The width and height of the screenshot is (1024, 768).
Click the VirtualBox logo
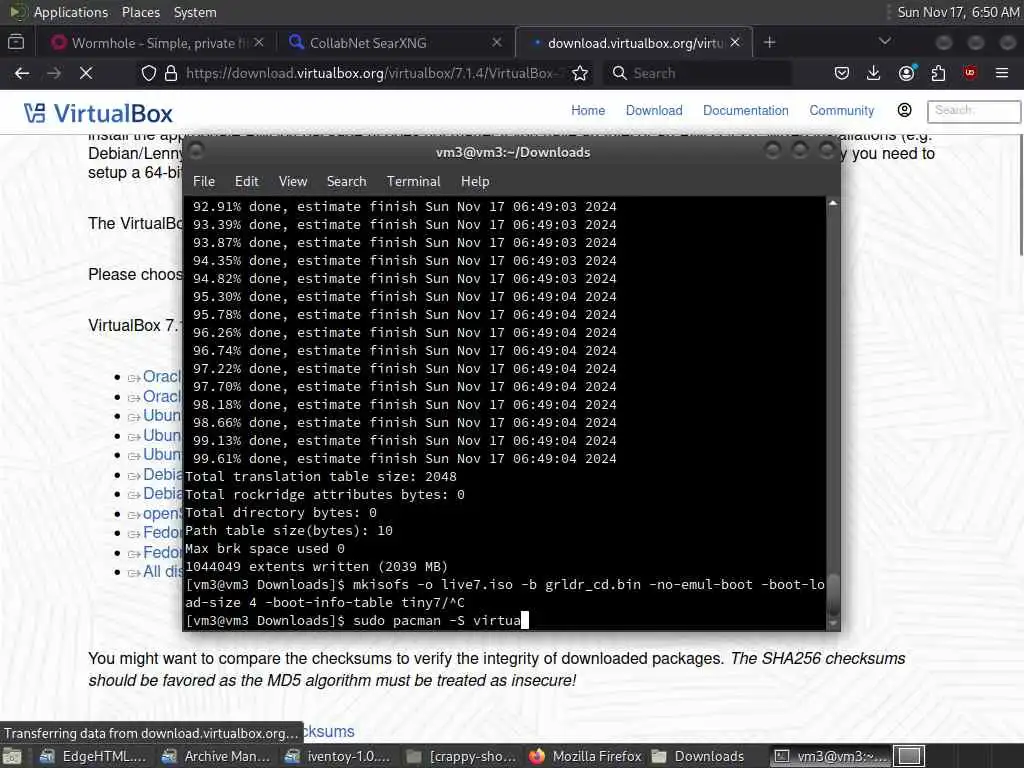99,113
